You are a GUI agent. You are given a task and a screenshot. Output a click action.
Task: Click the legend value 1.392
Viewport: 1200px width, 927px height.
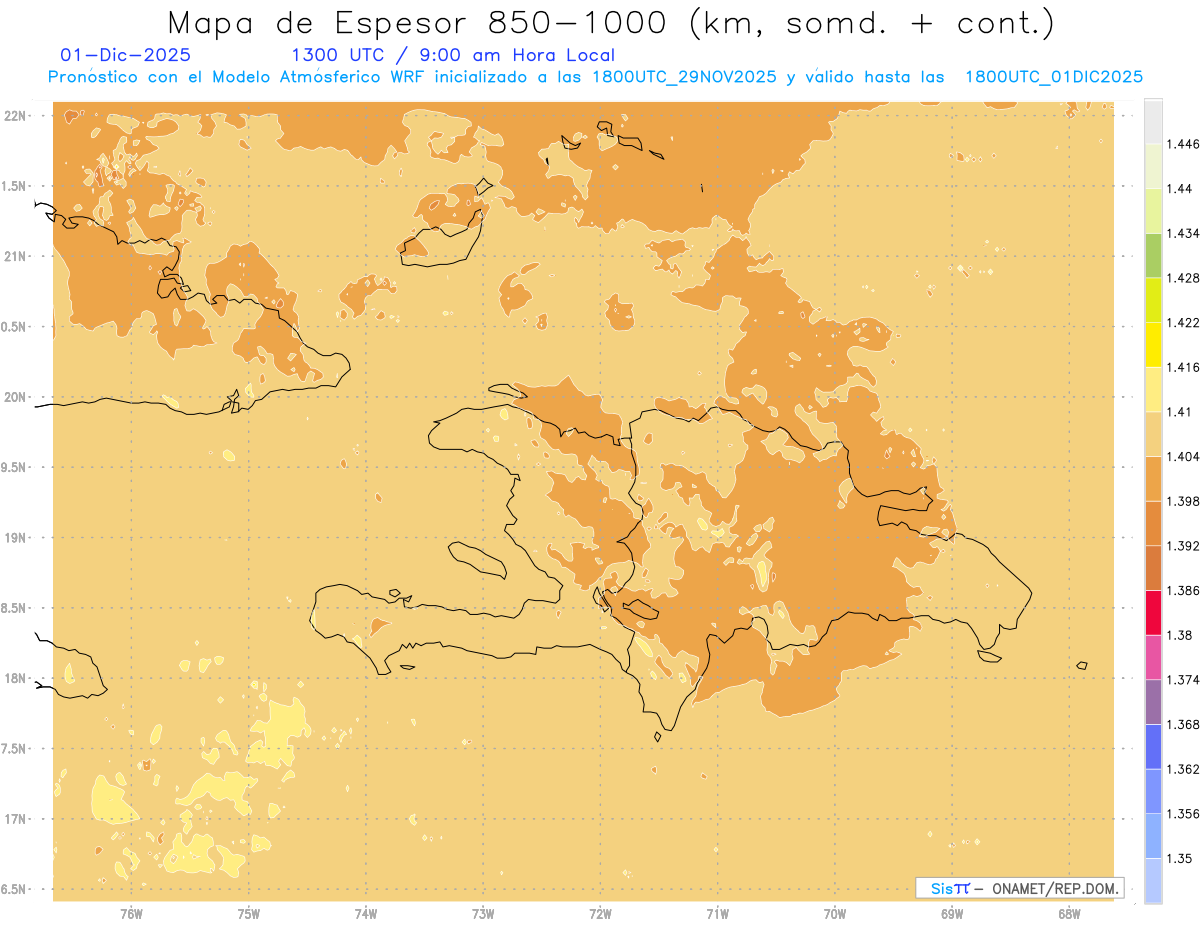pos(1183,546)
